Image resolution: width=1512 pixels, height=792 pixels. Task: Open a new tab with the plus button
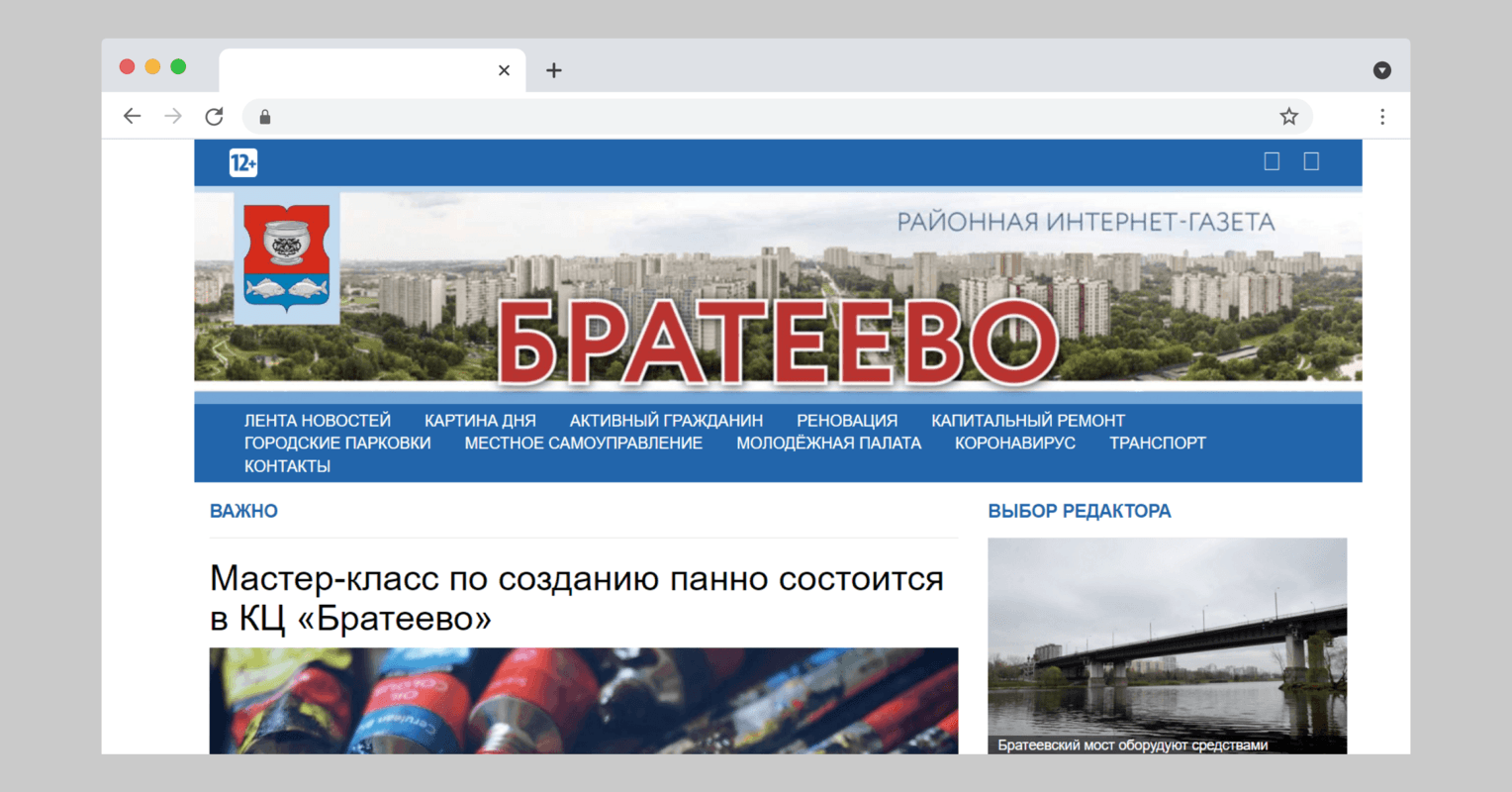pyautogui.click(x=554, y=70)
